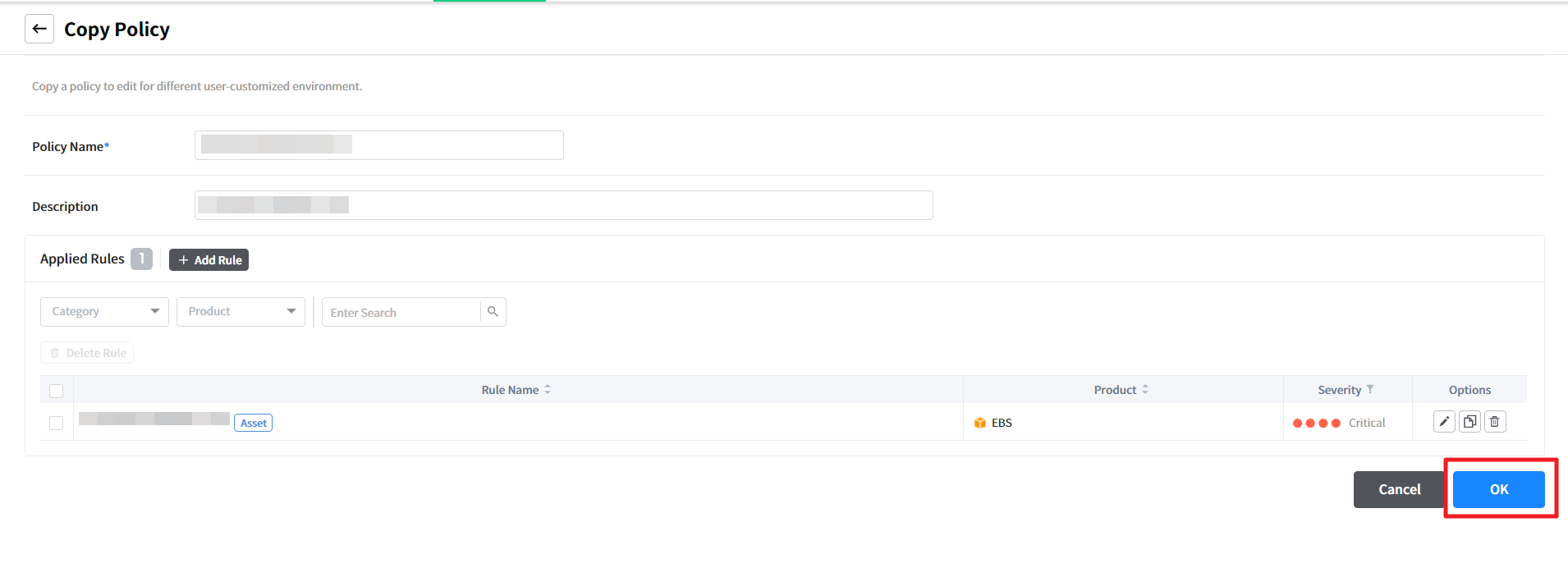The height and width of the screenshot is (568, 1568).
Task: Check the checkbox for the EBS rule row
Action: pyautogui.click(x=57, y=423)
